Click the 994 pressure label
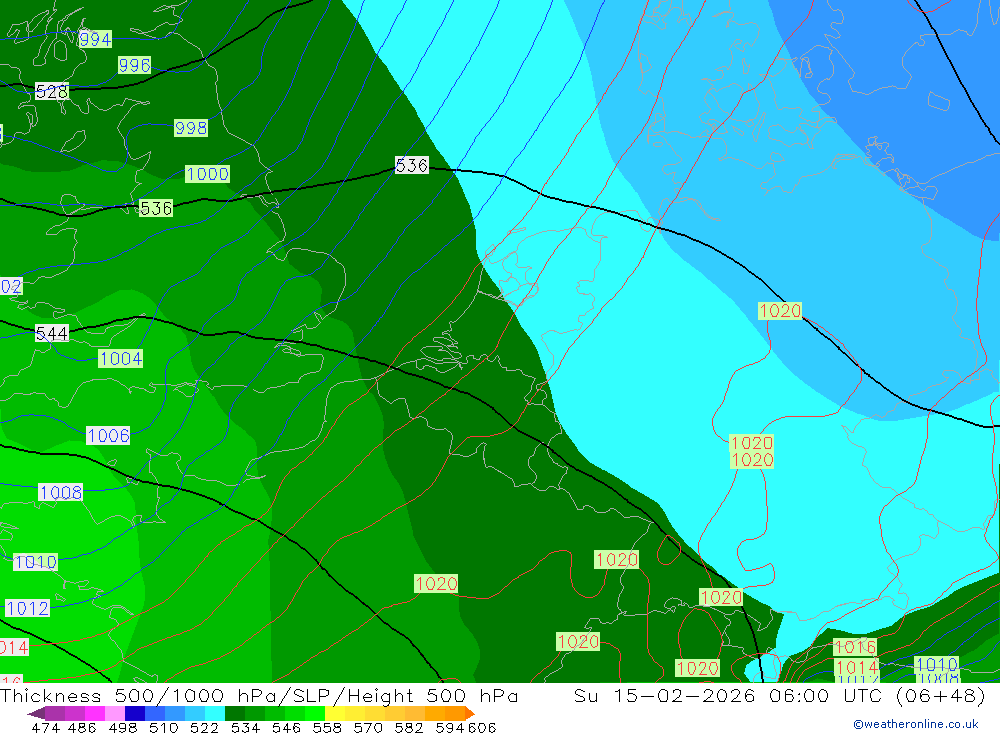The width and height of the screenshot is (1000, 733). pyautogui.click(x=95, y=40)
